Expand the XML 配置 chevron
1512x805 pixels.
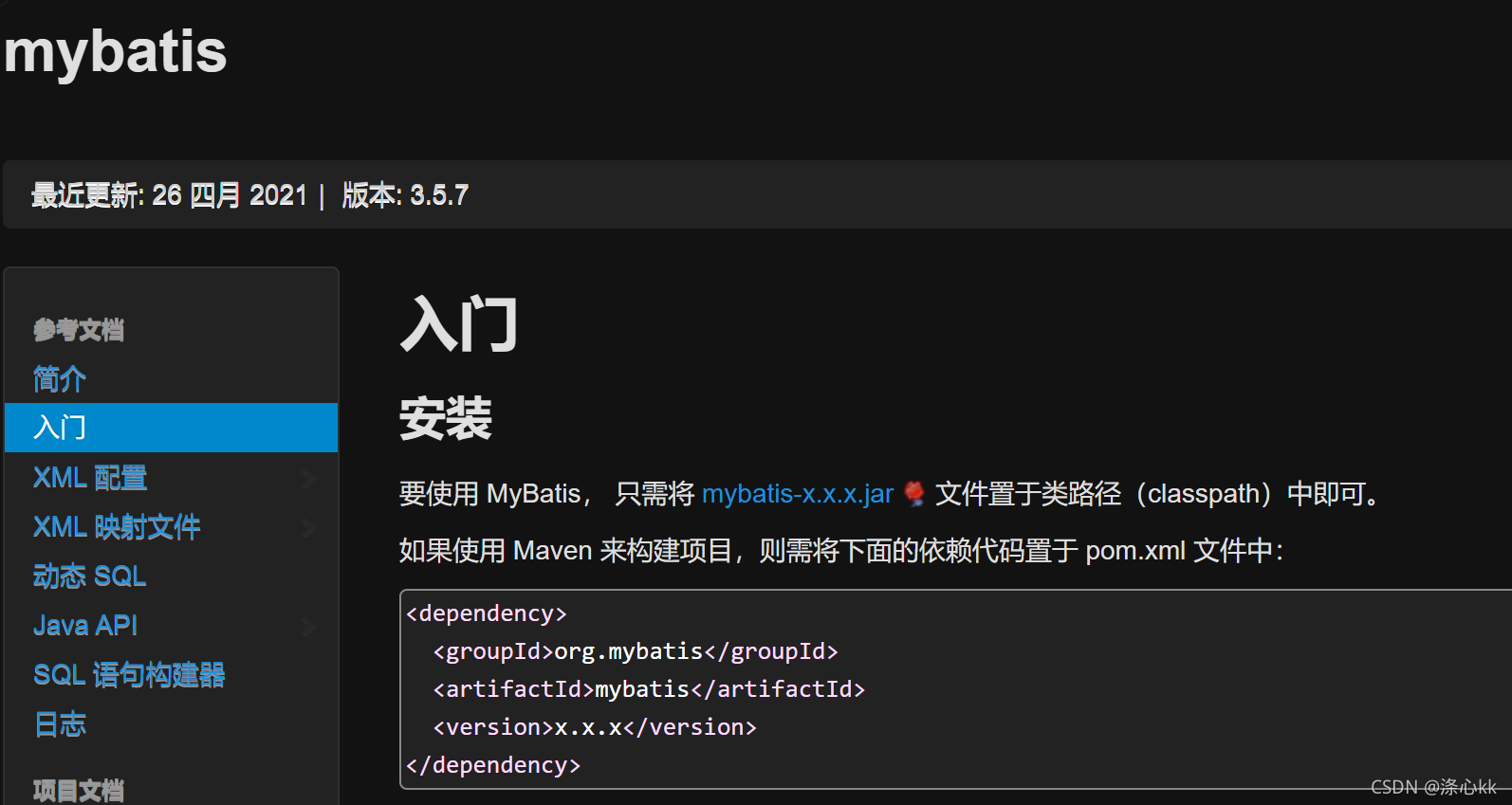tap(309, 479)
